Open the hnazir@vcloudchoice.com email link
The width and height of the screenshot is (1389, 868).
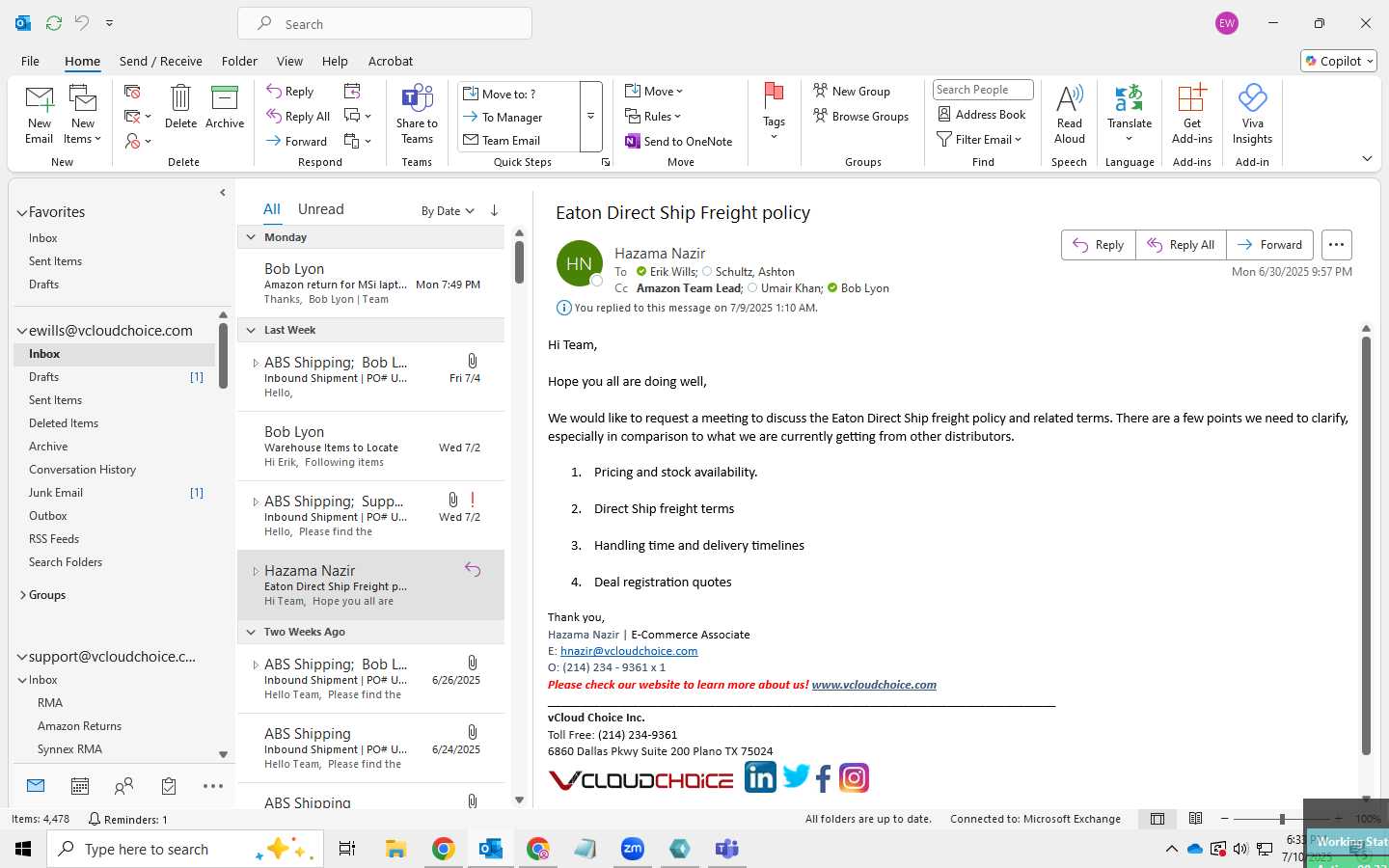[629, 651]
